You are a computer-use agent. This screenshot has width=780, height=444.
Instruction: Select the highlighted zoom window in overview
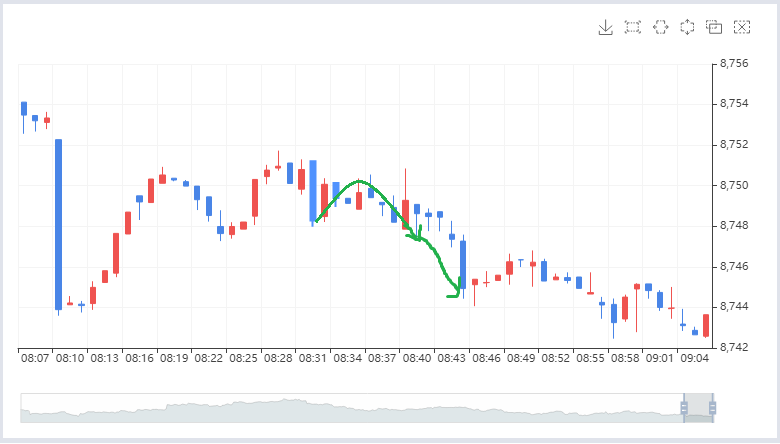coord(698,408)
